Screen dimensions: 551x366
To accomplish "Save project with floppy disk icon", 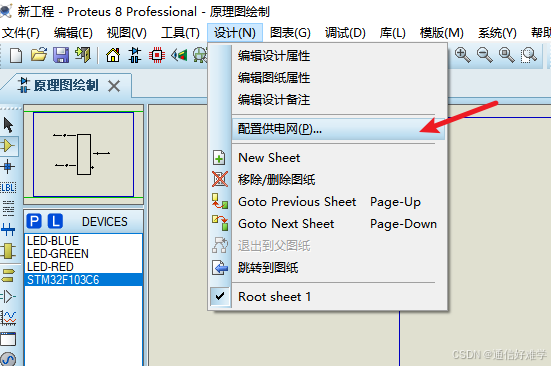I will point(61,55).
